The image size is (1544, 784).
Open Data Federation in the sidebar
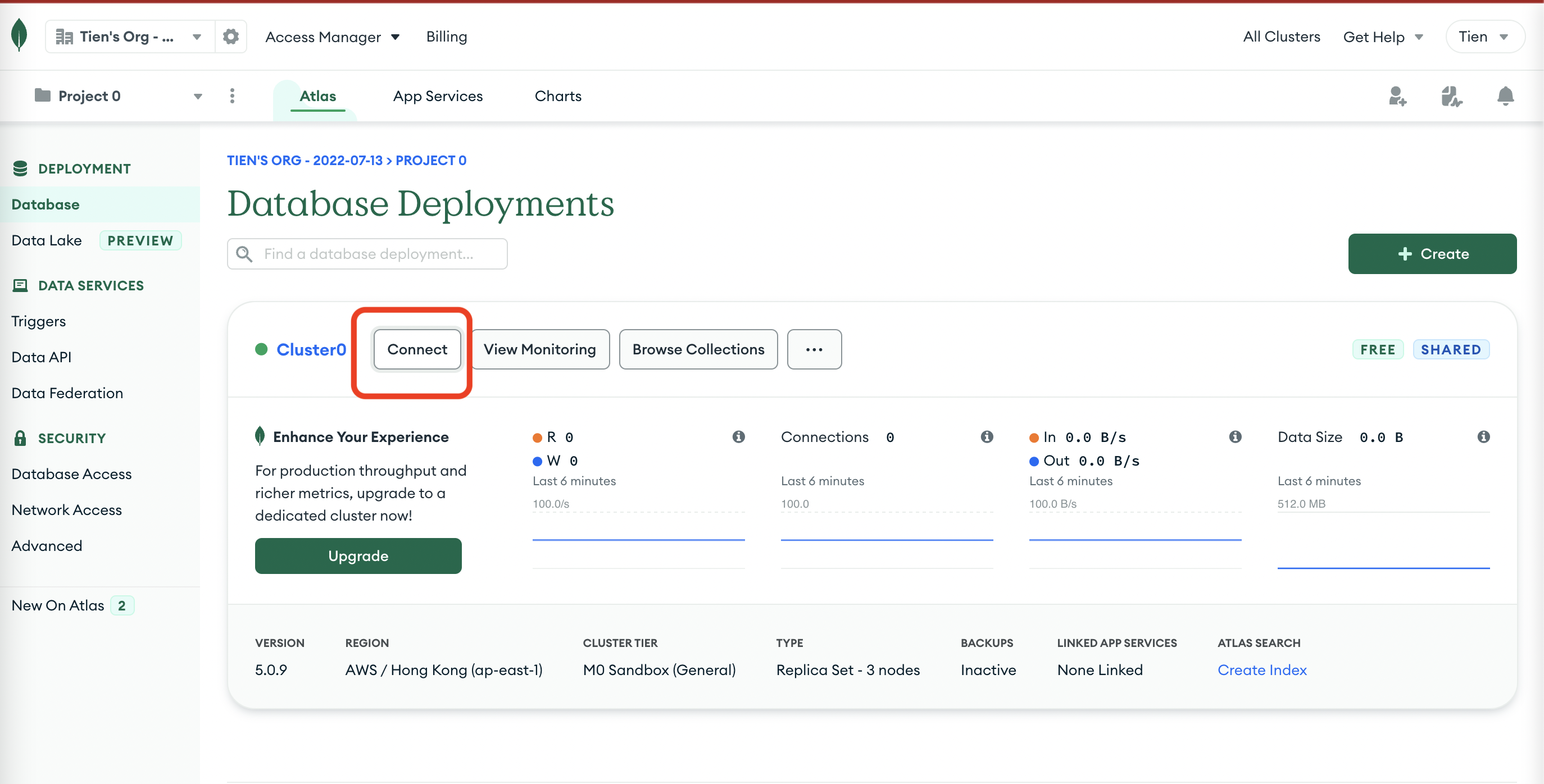(x=67, y=393)
